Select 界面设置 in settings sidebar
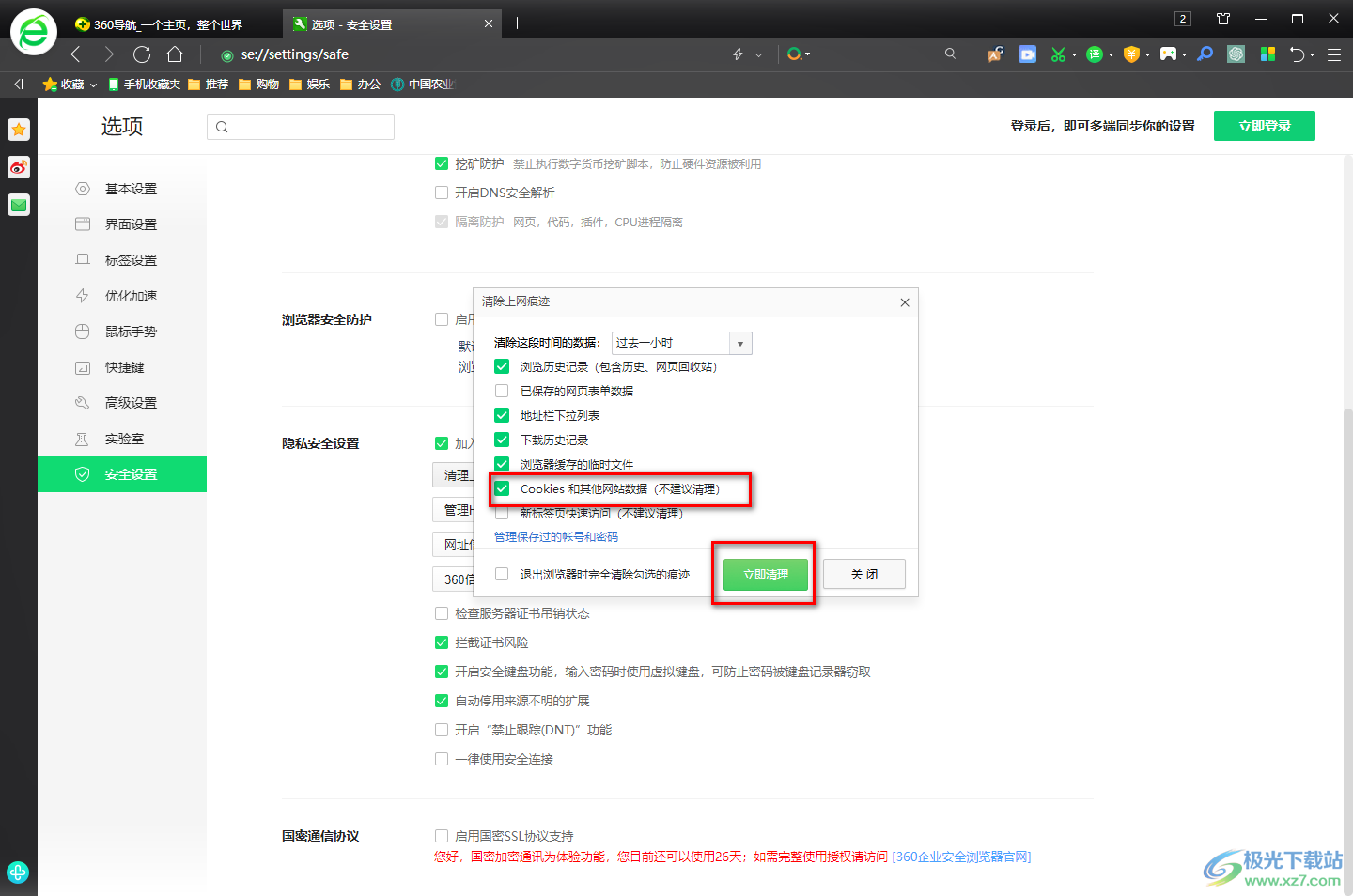 pyautogui.click(x=122, y=224)
